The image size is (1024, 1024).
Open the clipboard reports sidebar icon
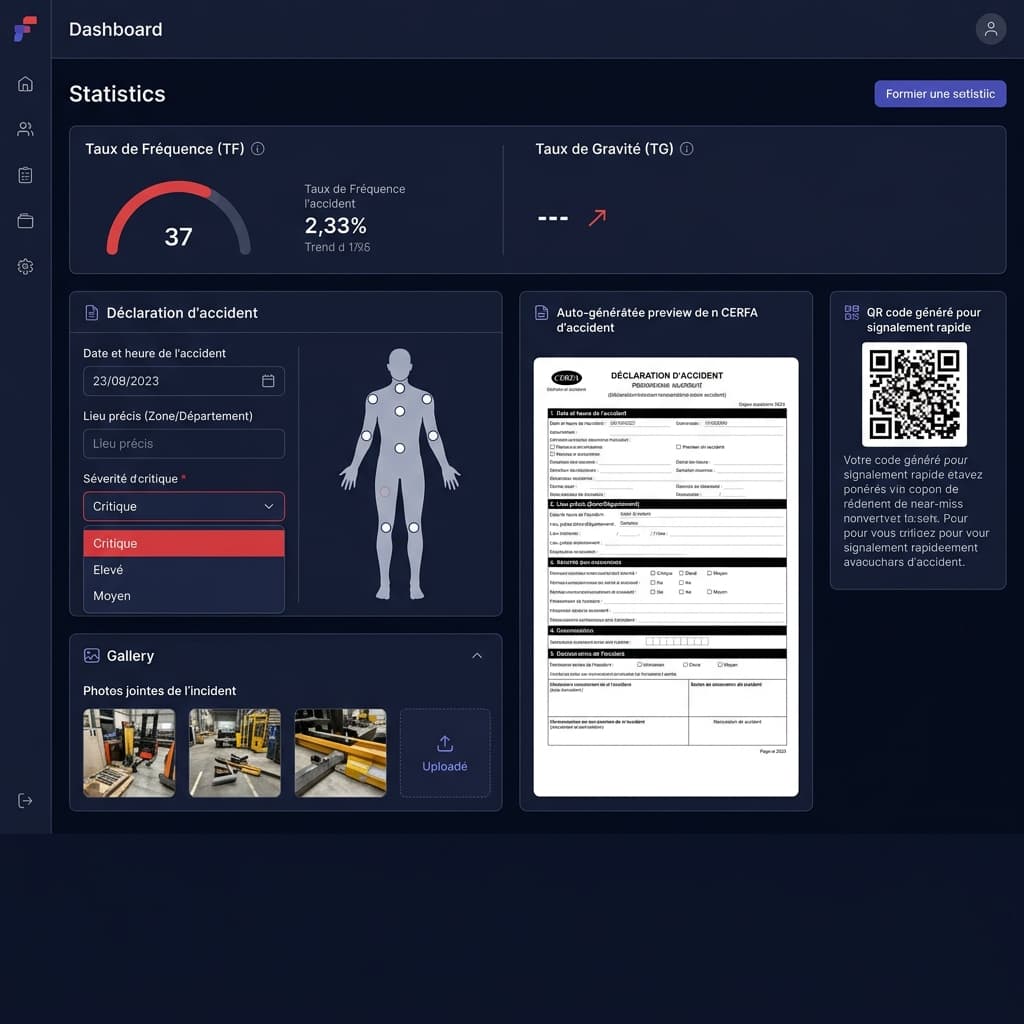(x=25, y=175)
